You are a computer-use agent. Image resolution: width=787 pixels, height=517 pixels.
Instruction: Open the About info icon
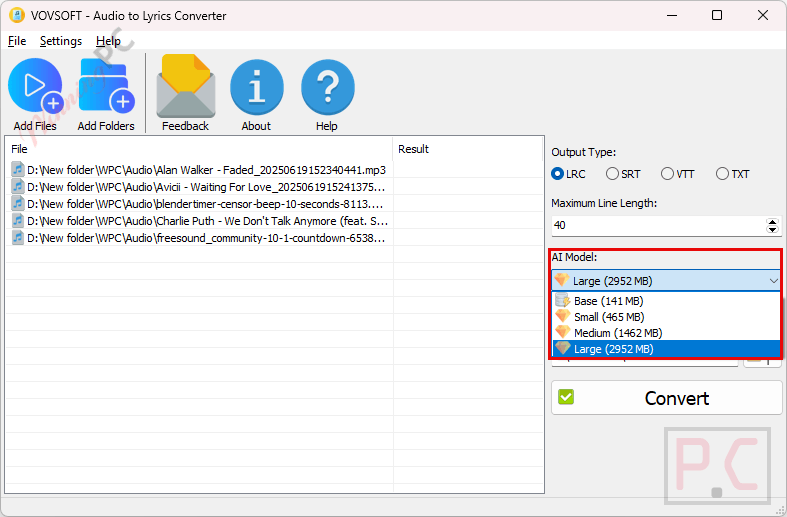click(256, 87)
